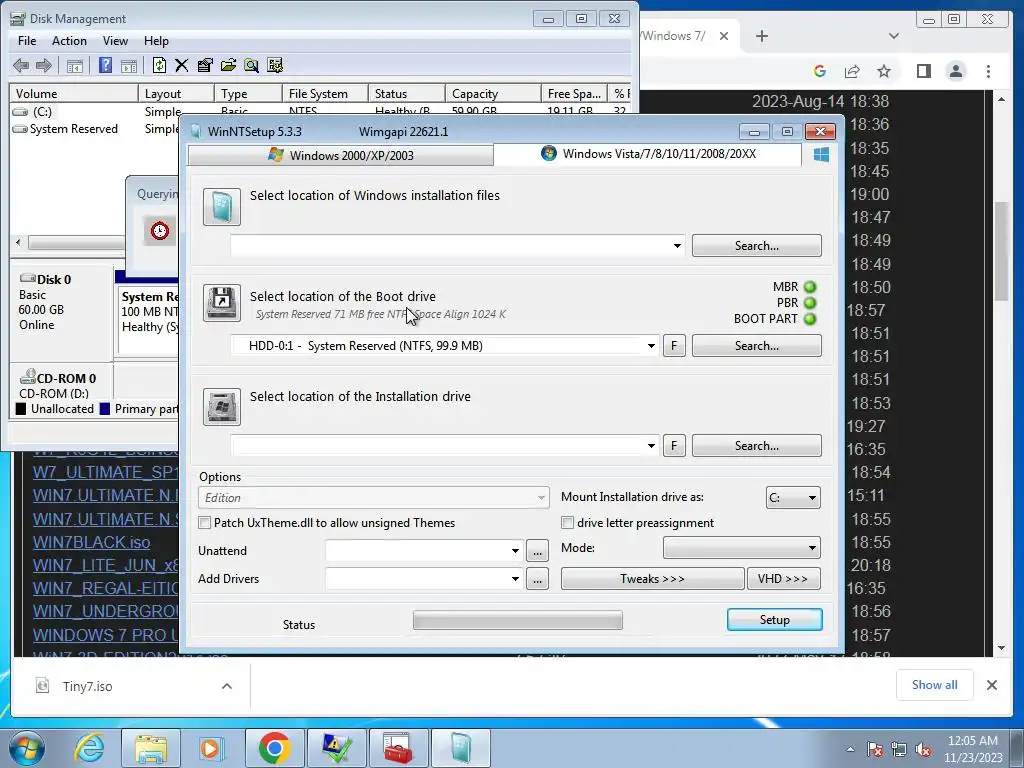Click the F button beside Installation drive dropdown

coord(674,446)
